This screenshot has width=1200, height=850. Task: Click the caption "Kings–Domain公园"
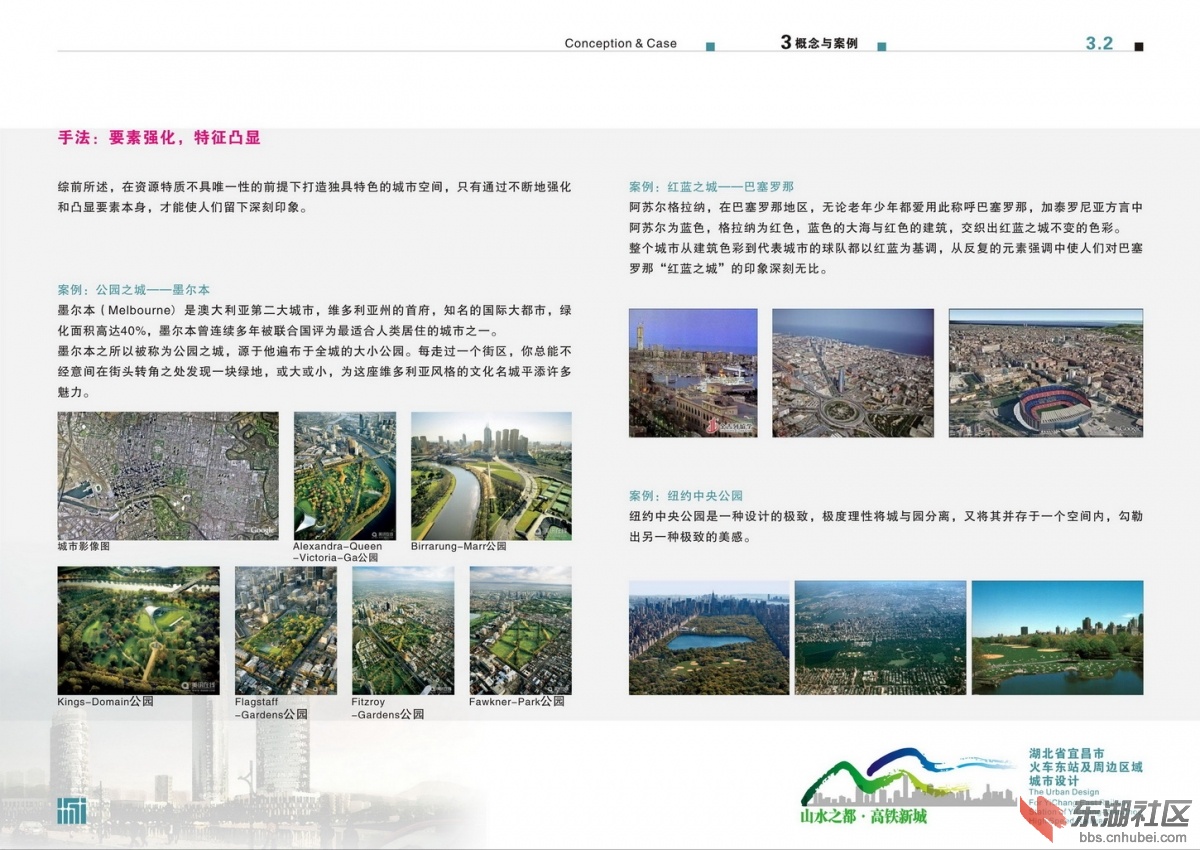[x=105, y=702]
